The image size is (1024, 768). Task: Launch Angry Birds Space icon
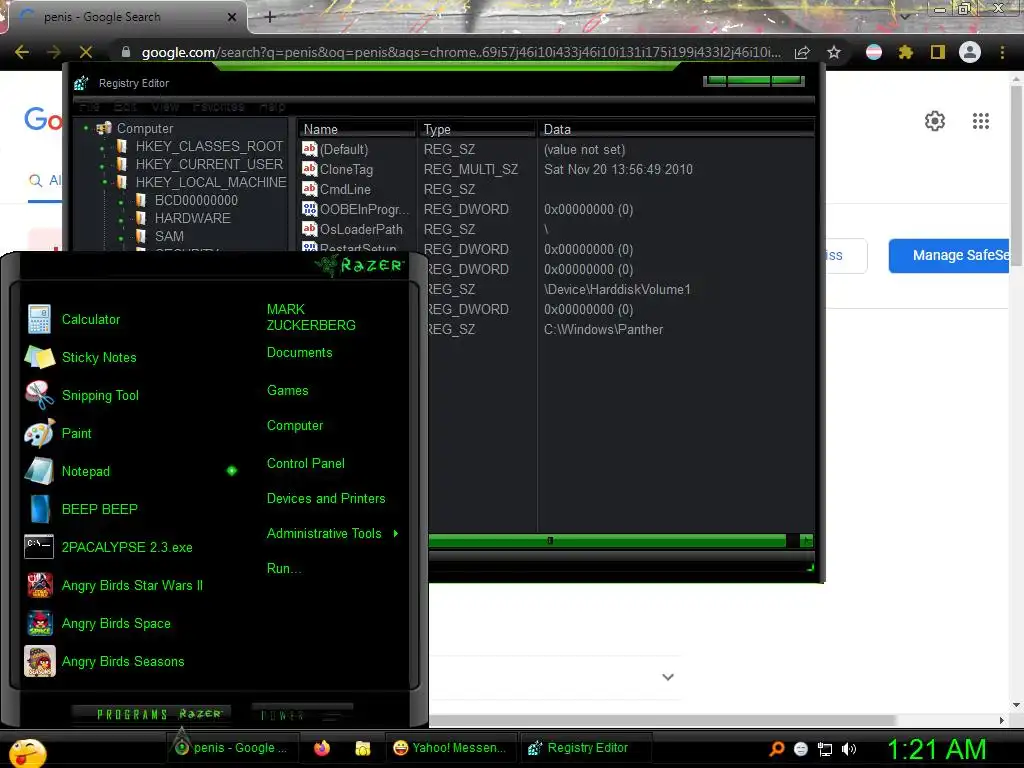tap(39, 623)
